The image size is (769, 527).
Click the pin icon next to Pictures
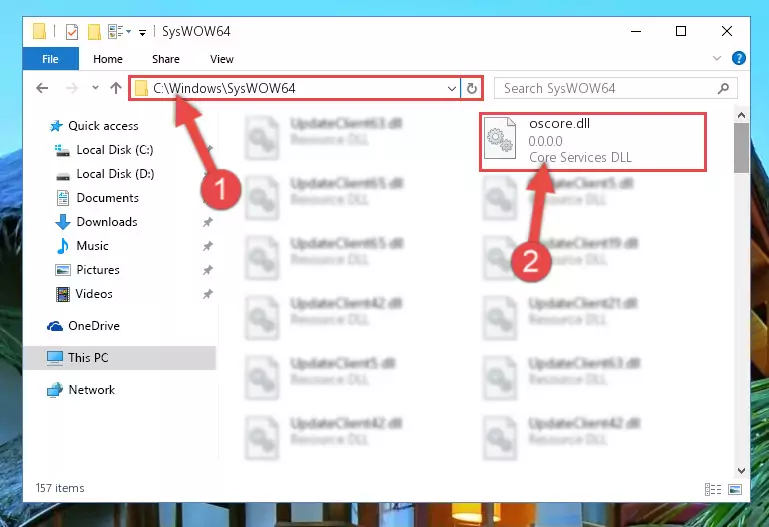coord(208,270)
